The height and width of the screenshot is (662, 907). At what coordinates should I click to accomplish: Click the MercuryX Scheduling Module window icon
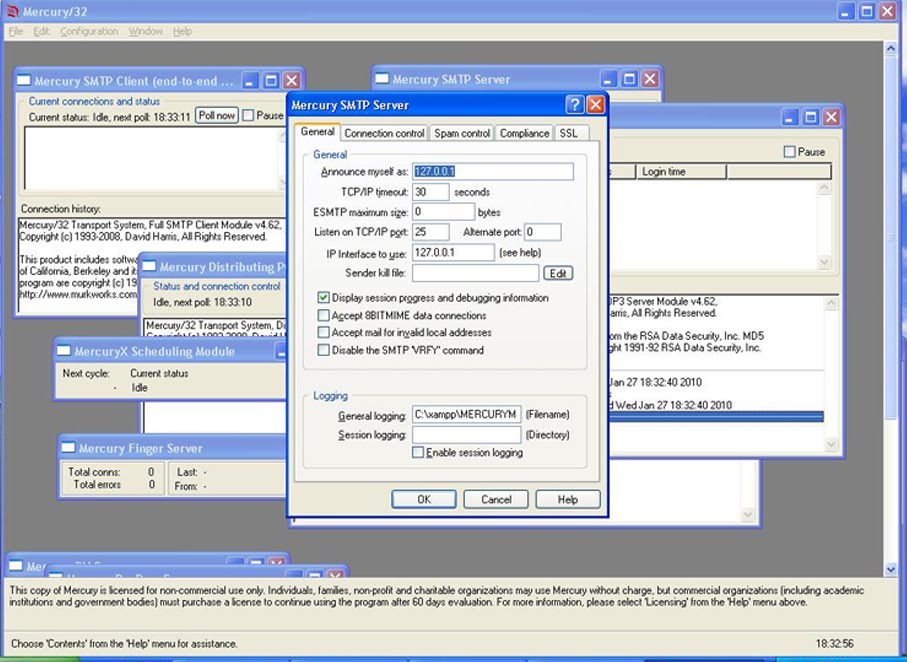click(64, 351)
